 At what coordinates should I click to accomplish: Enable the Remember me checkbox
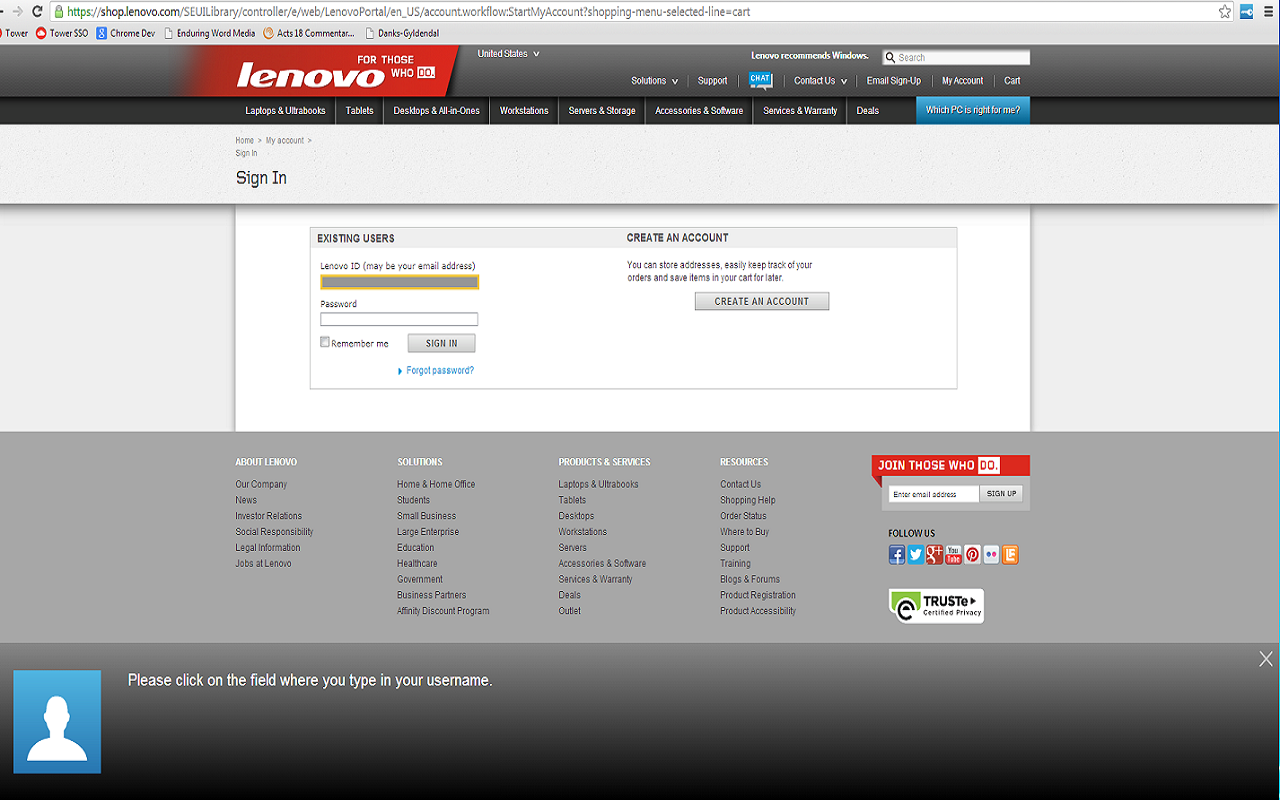[x=325, y=342]
